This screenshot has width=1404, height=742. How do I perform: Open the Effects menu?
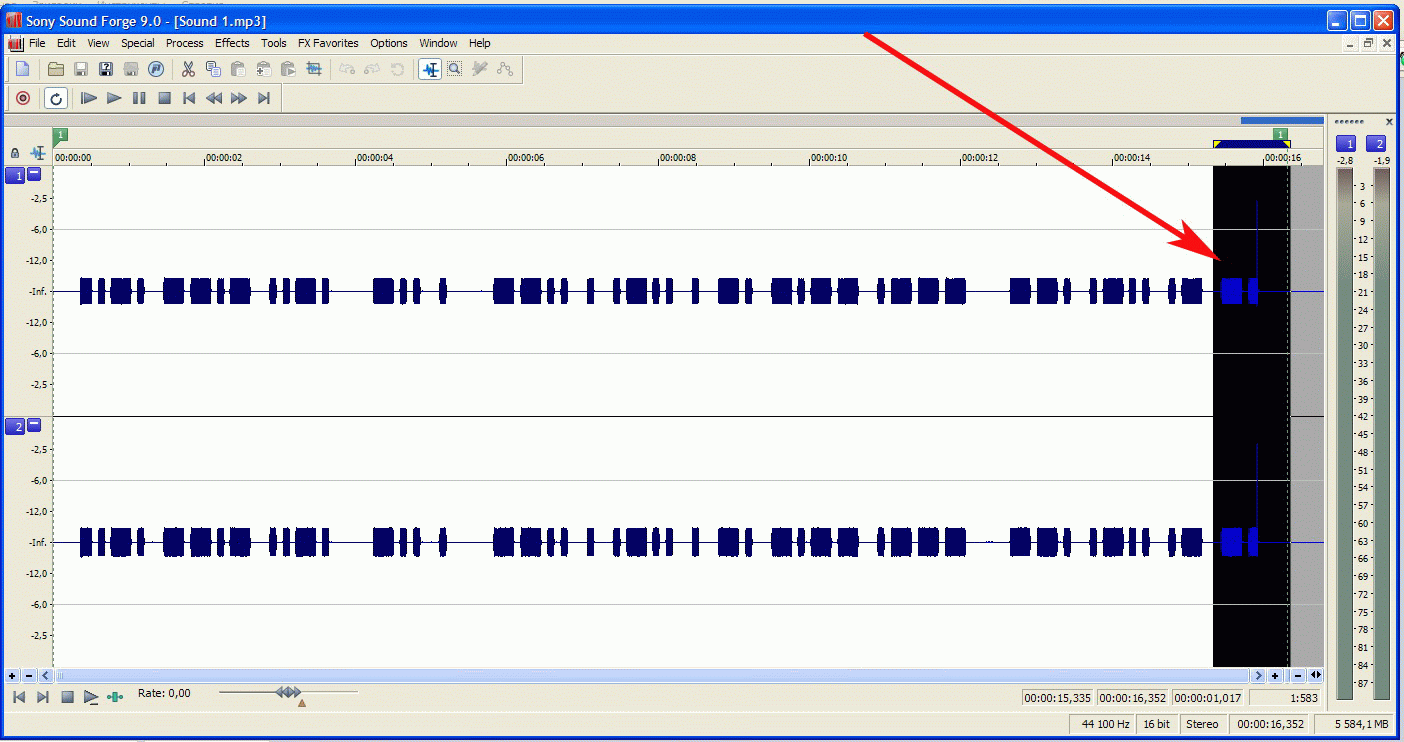click(232, 43)
